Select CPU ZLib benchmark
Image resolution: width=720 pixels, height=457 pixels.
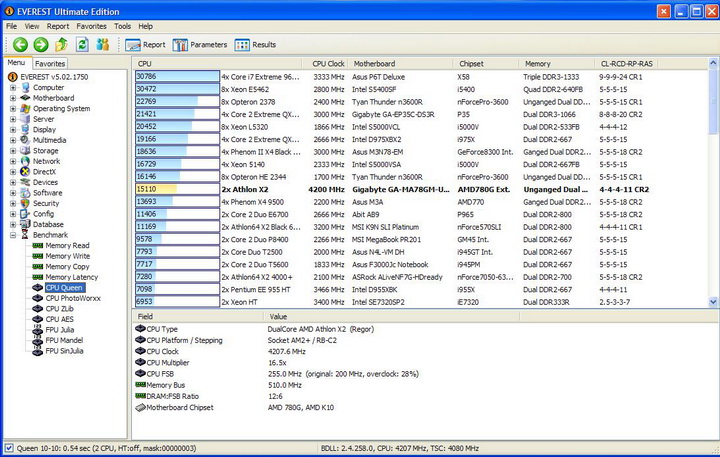coord(60,309)
